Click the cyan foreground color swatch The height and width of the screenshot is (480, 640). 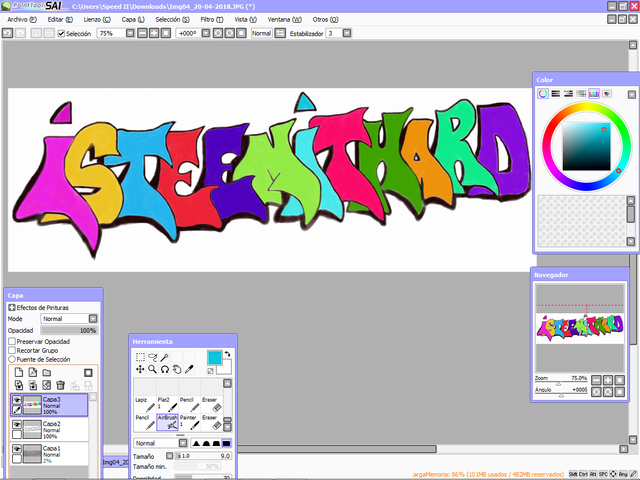214,357
